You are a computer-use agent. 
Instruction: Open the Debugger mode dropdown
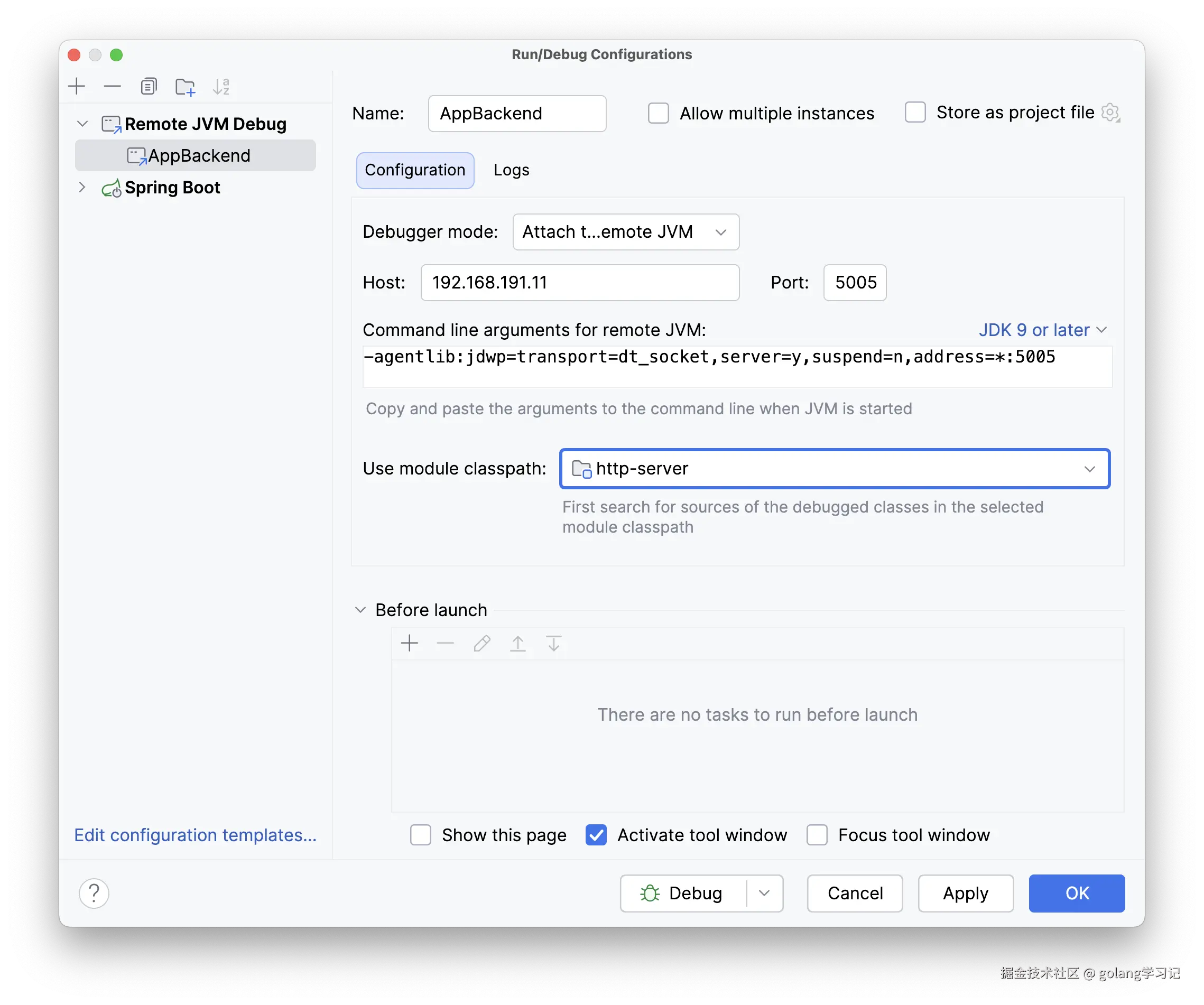[625, 232]
